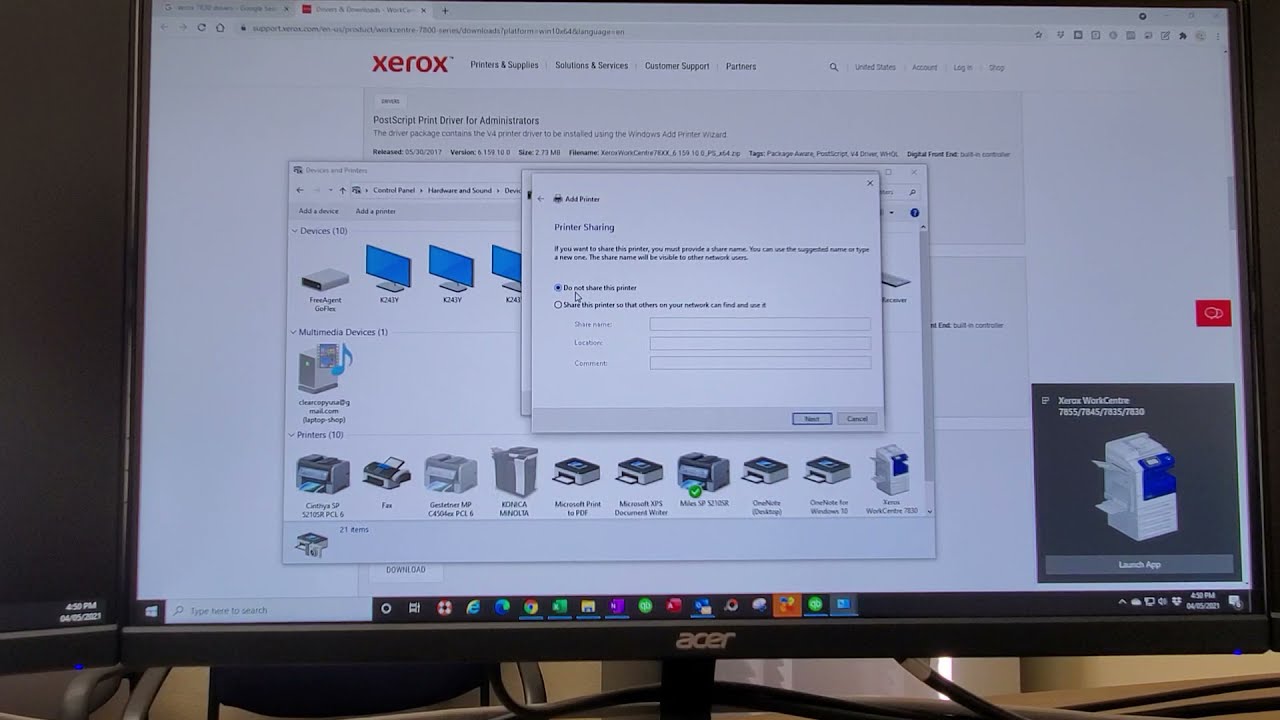
Task: Open OneNote from the taskbar
Action: (616, 606)
